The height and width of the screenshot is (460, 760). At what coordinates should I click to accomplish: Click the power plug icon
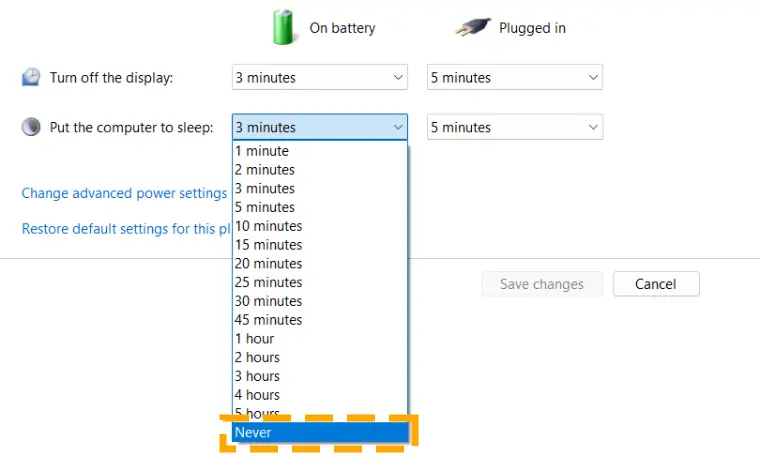tap(473, 27)
